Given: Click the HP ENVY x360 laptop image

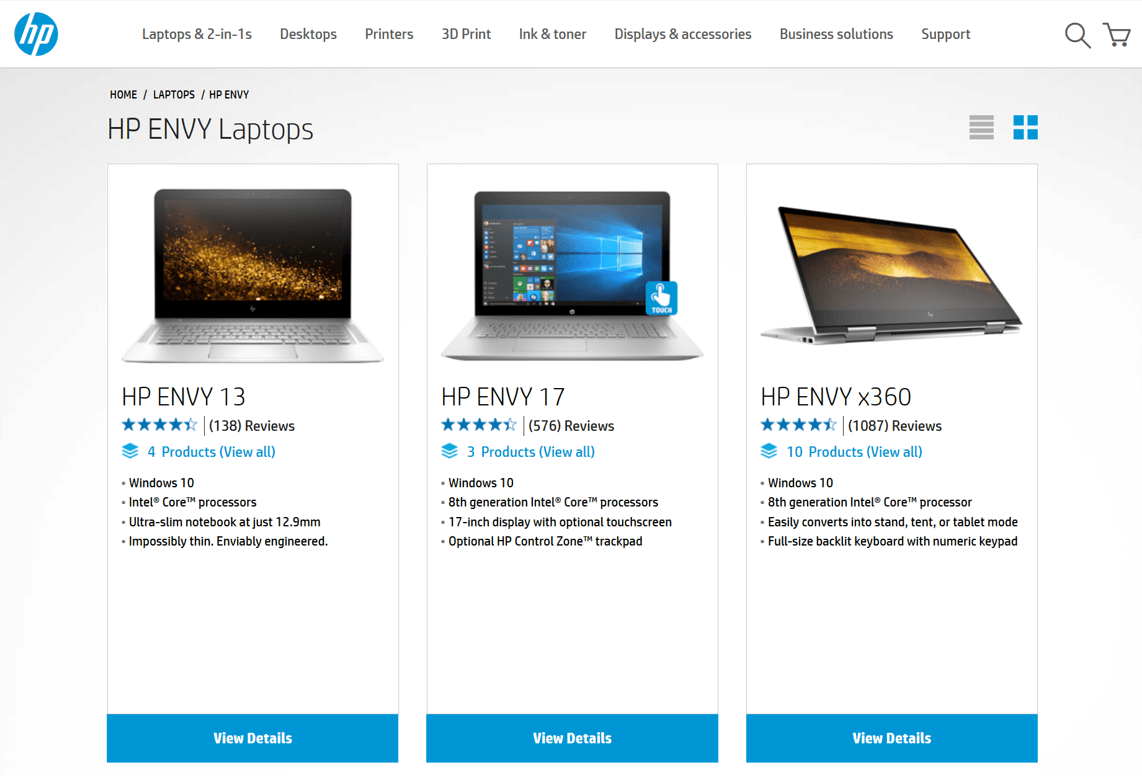Looking at the screenshot, I should pos(891,274).
